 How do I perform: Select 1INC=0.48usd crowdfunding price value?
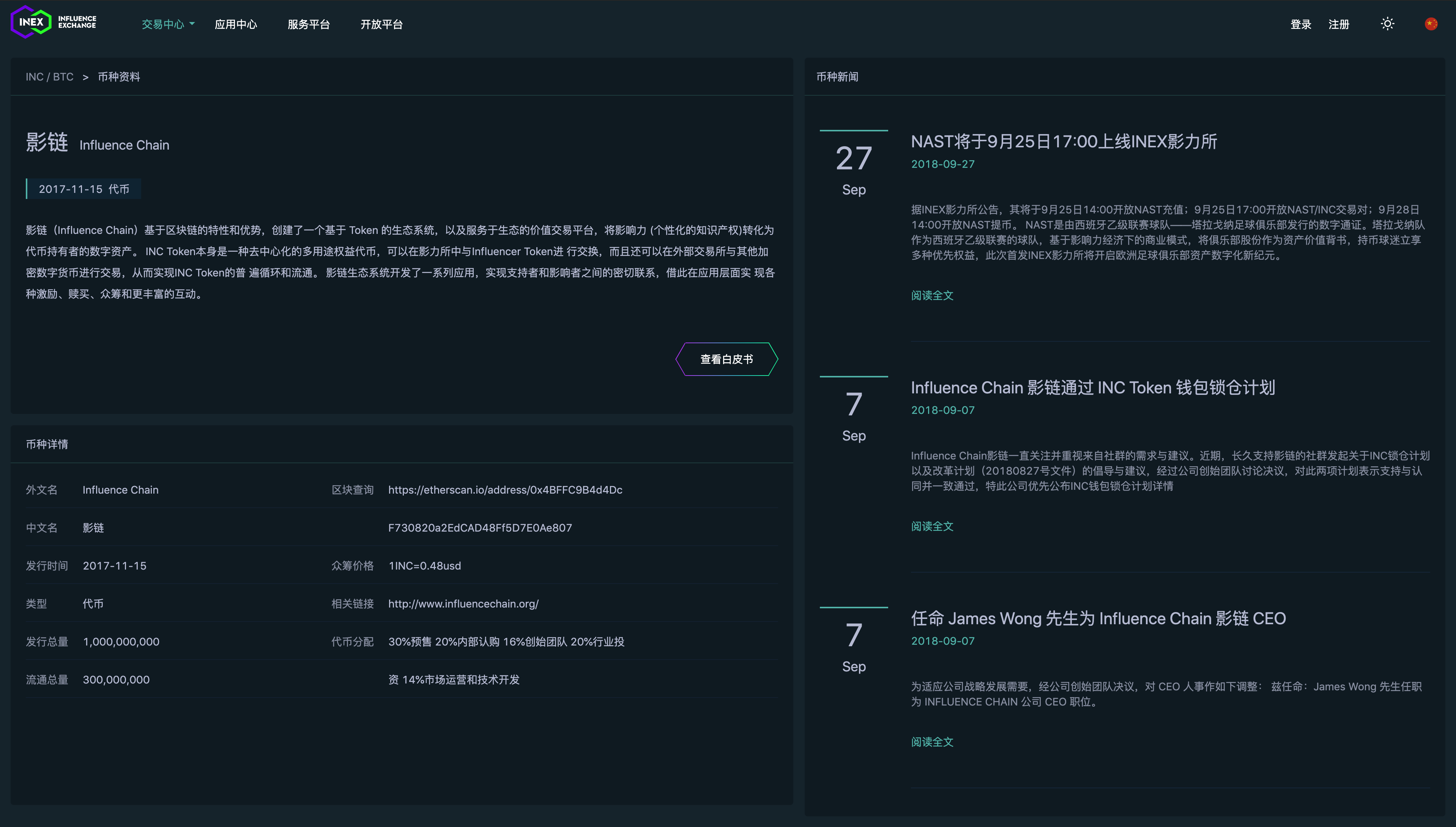(425, 566)
